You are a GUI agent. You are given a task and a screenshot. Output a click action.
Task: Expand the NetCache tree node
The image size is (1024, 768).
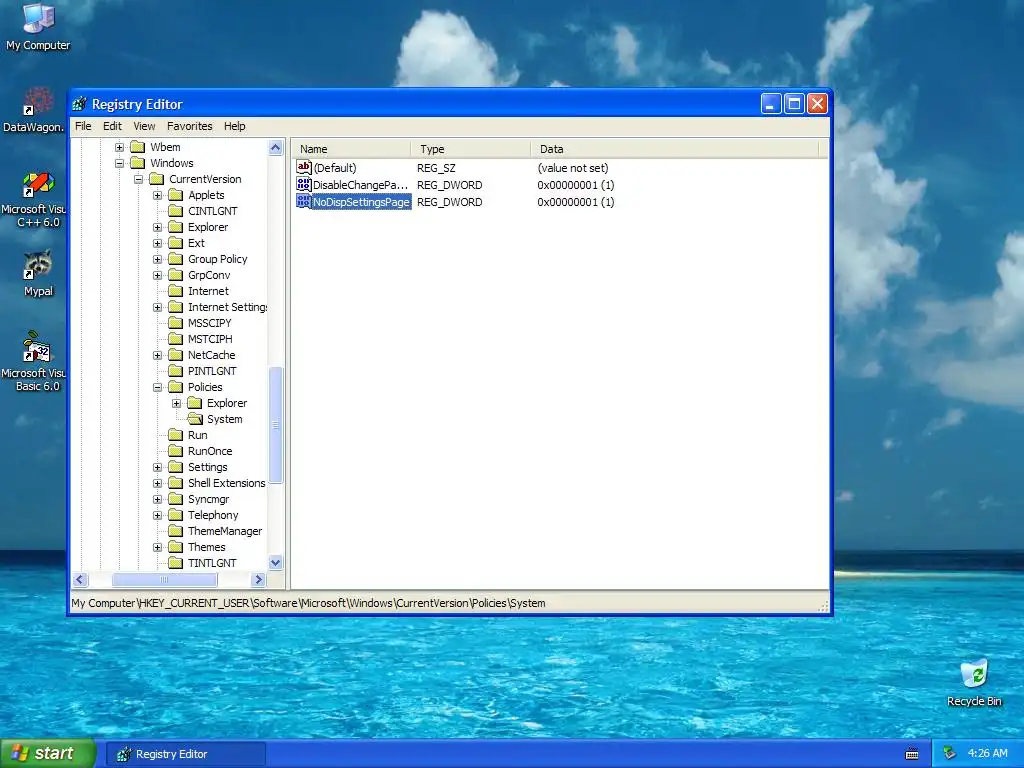click(157, 355)
